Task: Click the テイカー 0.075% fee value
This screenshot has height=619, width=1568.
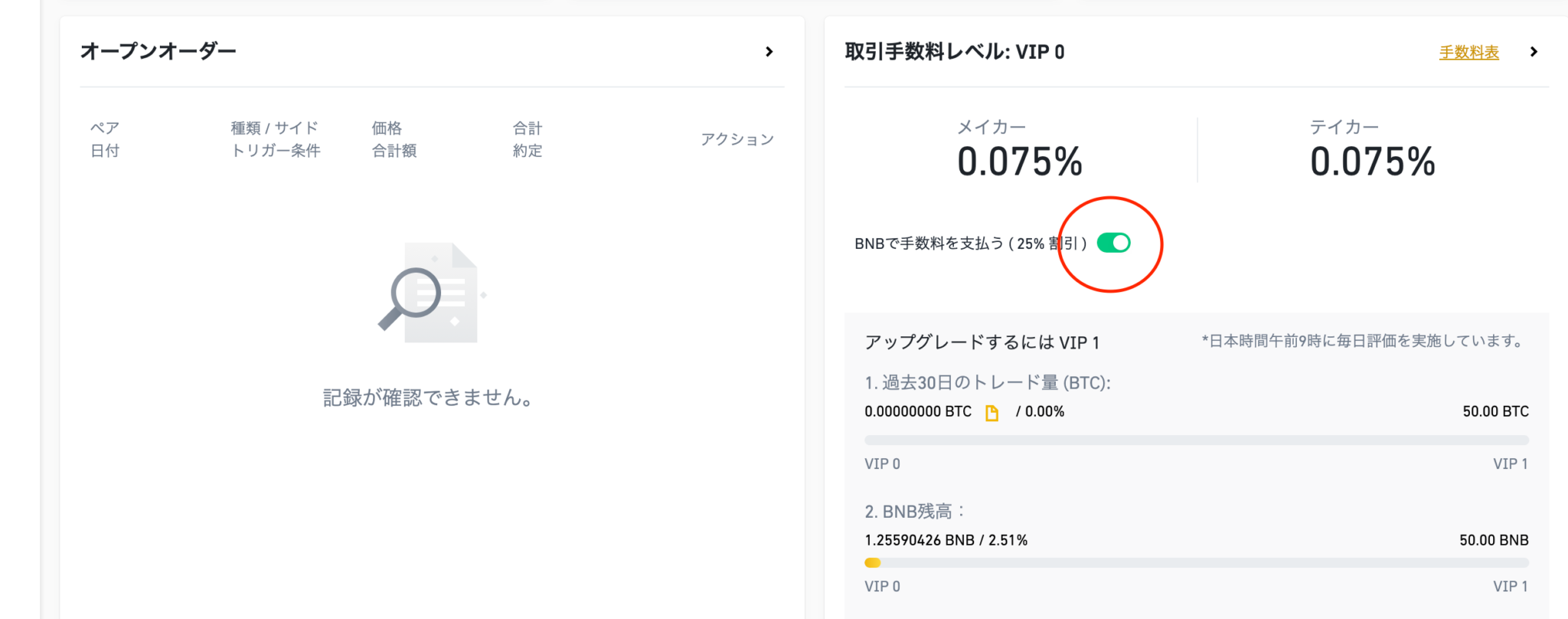Action: click(1372, 162)
